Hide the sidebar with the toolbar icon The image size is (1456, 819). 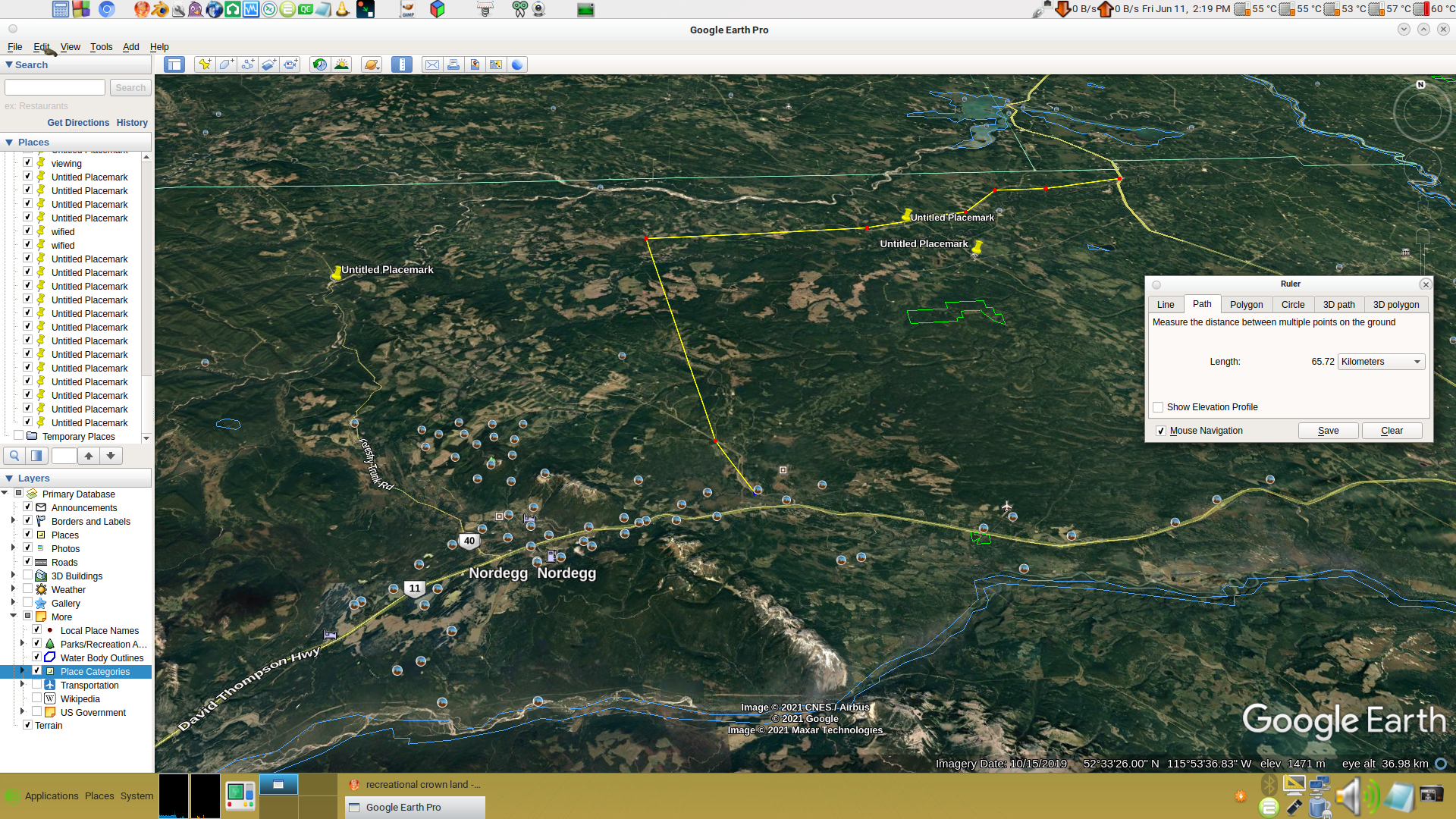click(x=174, y=64)
